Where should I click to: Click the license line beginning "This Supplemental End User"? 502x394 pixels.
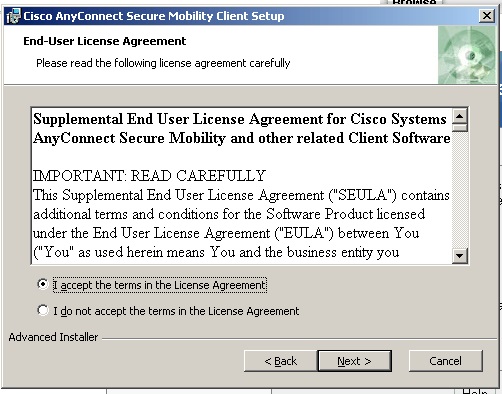pyautogui.click(x=241, y=195)
